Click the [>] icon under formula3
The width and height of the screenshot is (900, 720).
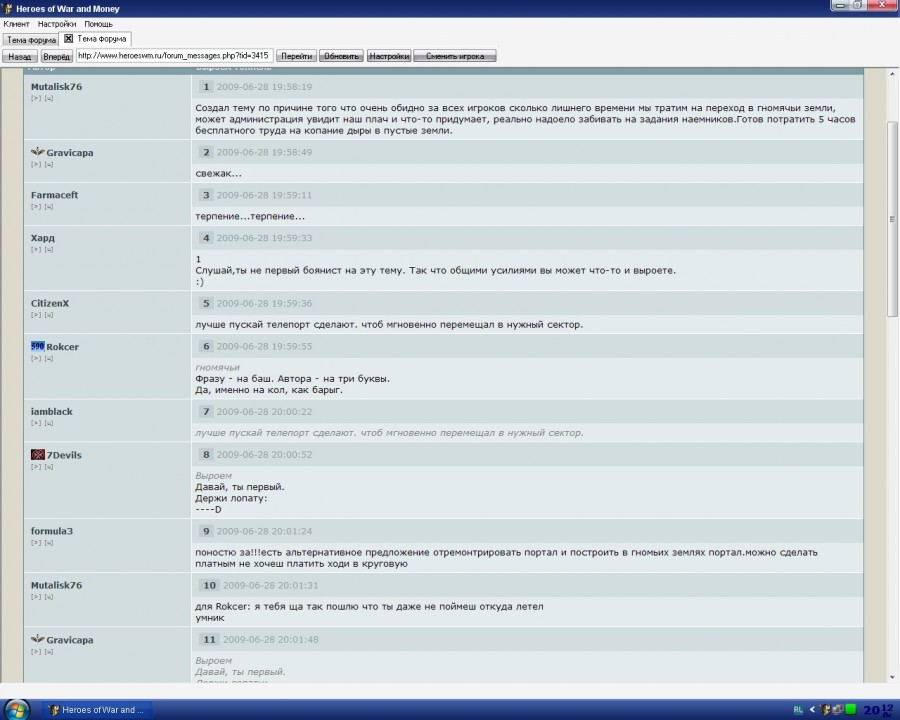click(x=36, y=543)
